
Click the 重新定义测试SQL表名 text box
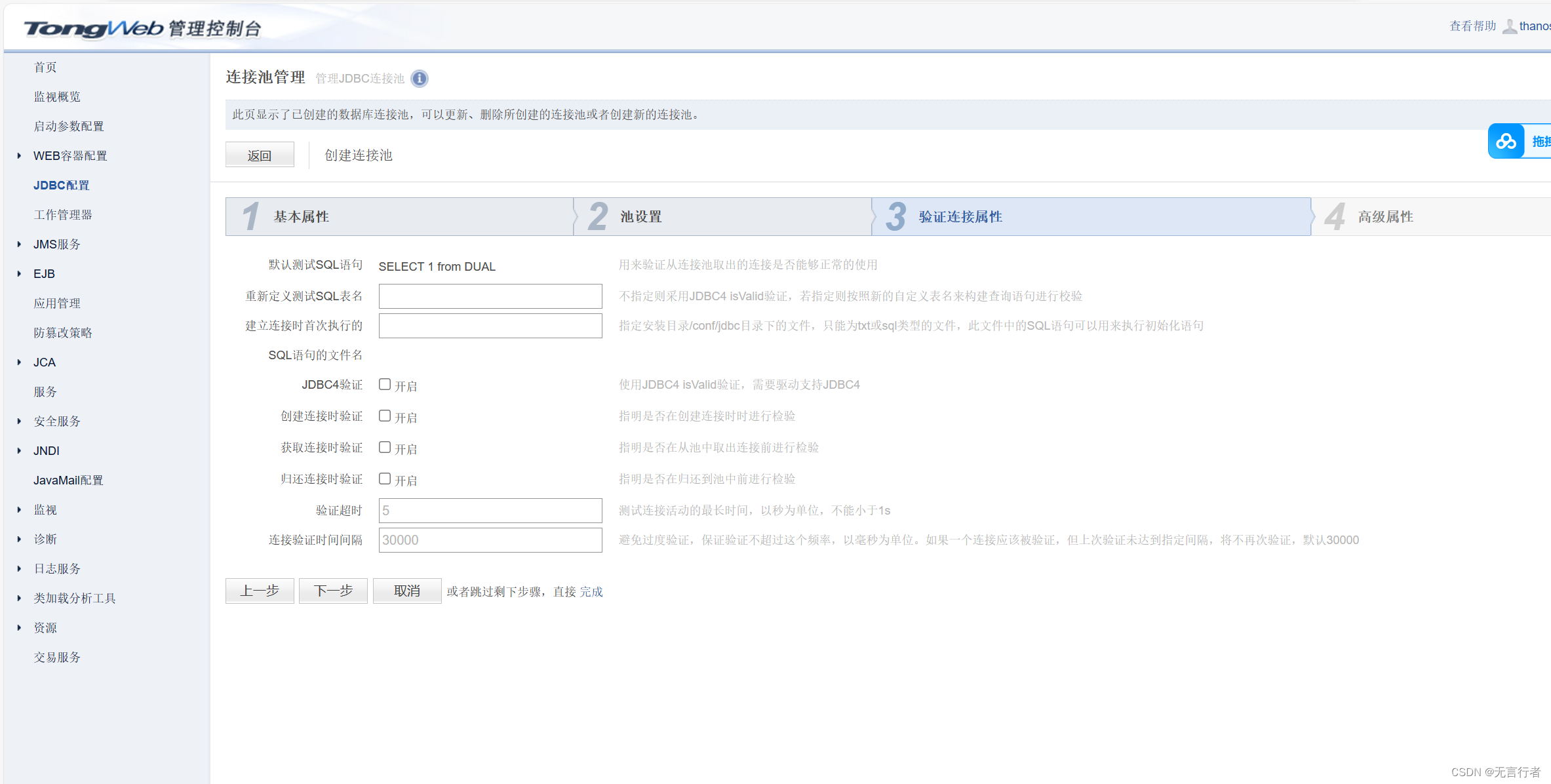(490, 296)
